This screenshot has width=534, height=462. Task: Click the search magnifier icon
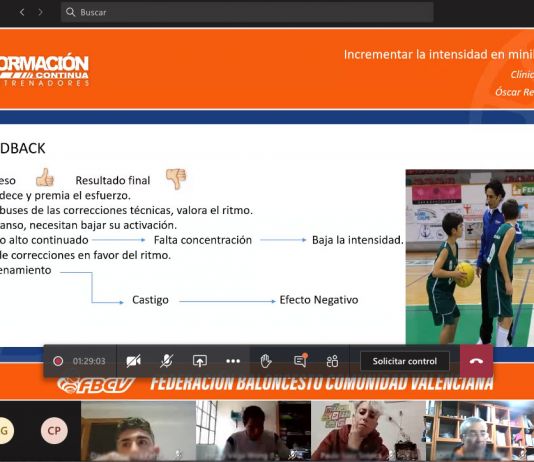pyautogui.click(x=70, y=12)
